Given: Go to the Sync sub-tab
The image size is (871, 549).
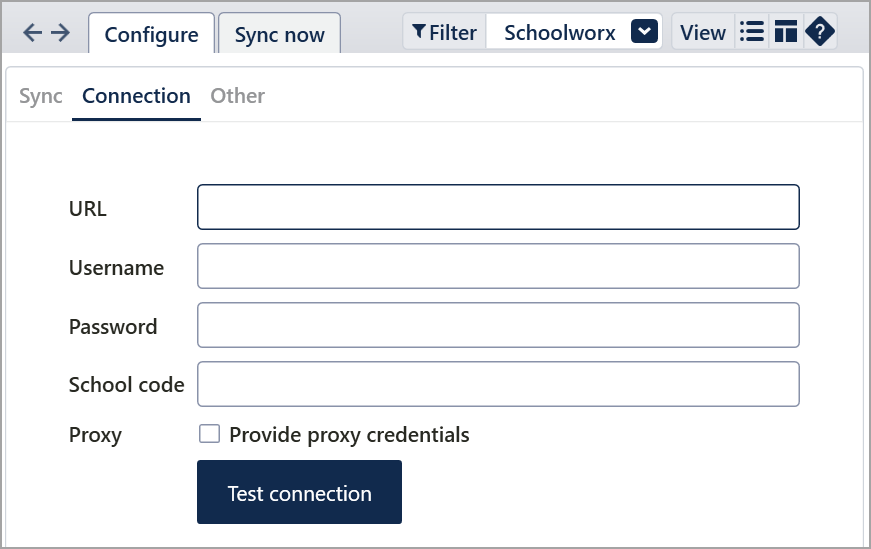Looking at the screenshot, I should (x=41, y=96).
